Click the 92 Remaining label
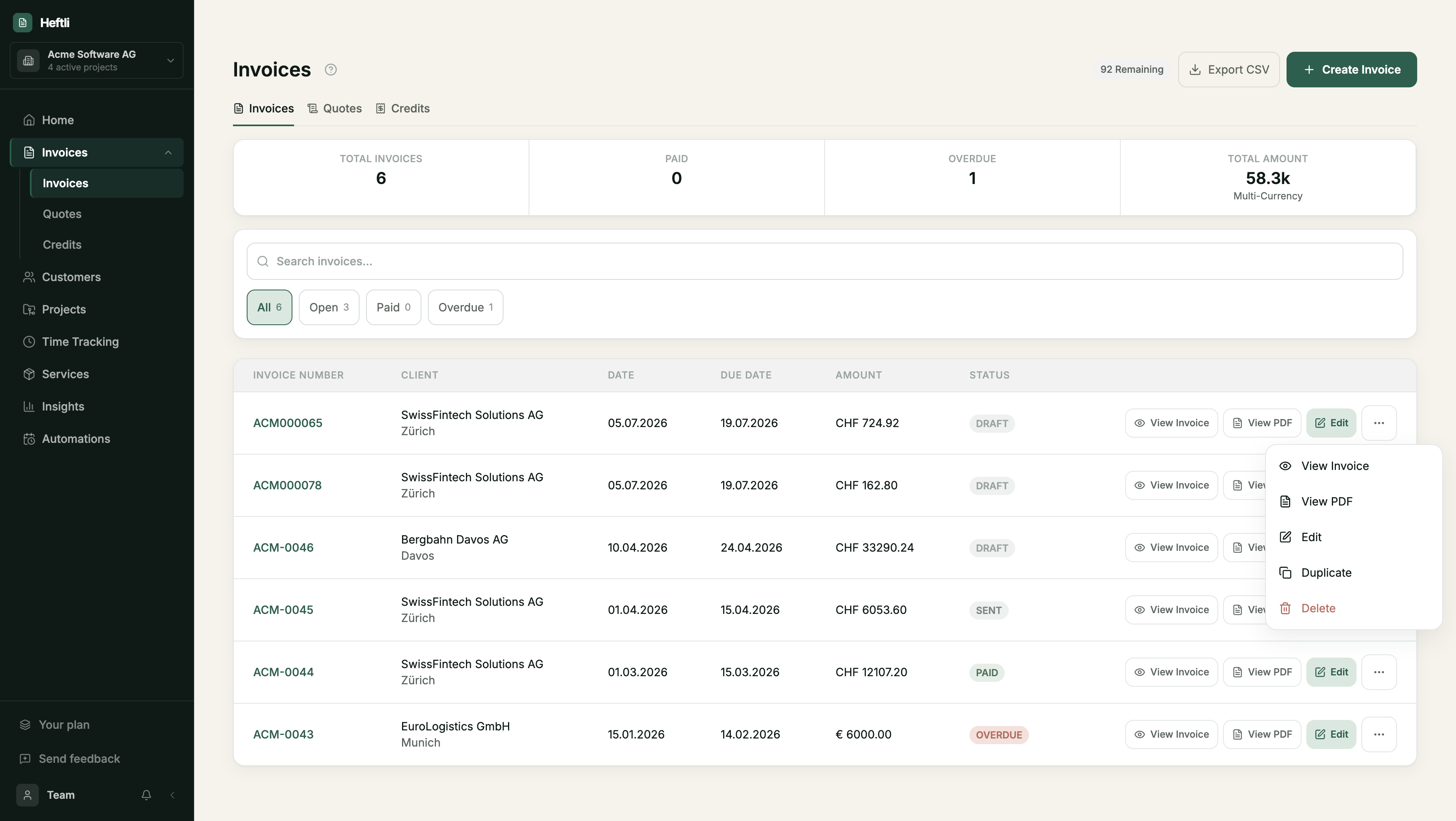Screen dimensions: 1456x821 pyautogui.click(x=1132, y=70)
